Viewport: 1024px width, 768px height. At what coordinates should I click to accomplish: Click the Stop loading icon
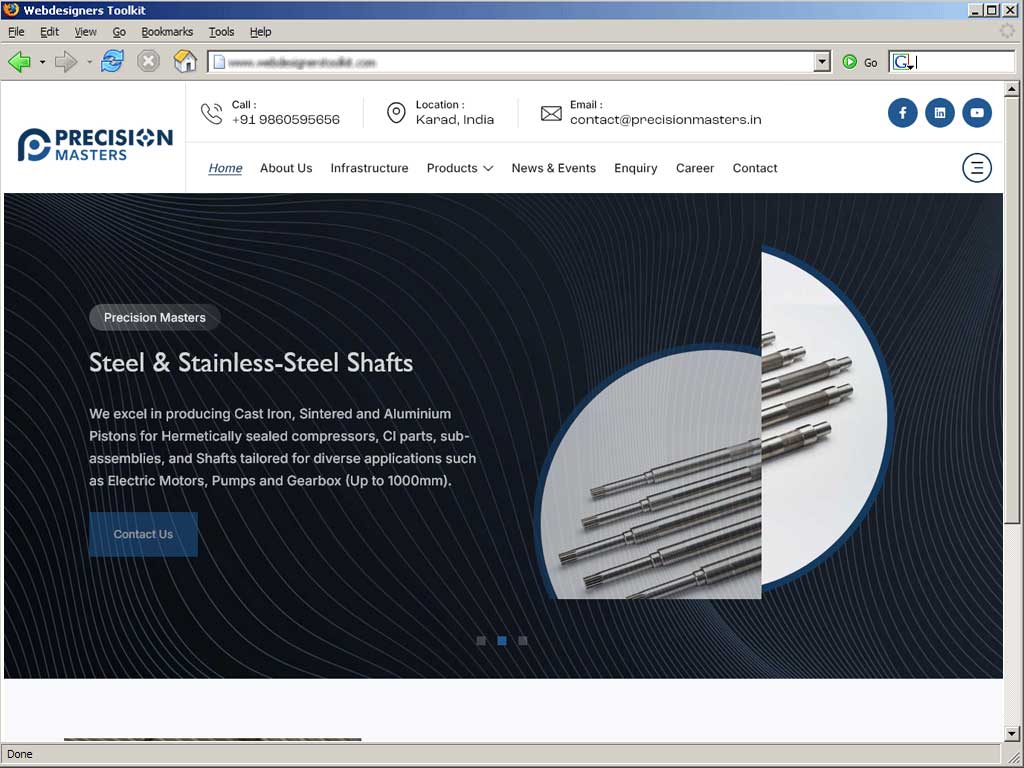[148, 61]
